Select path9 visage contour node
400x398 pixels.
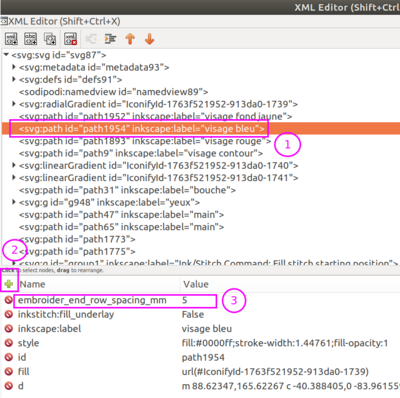[141, 153]
